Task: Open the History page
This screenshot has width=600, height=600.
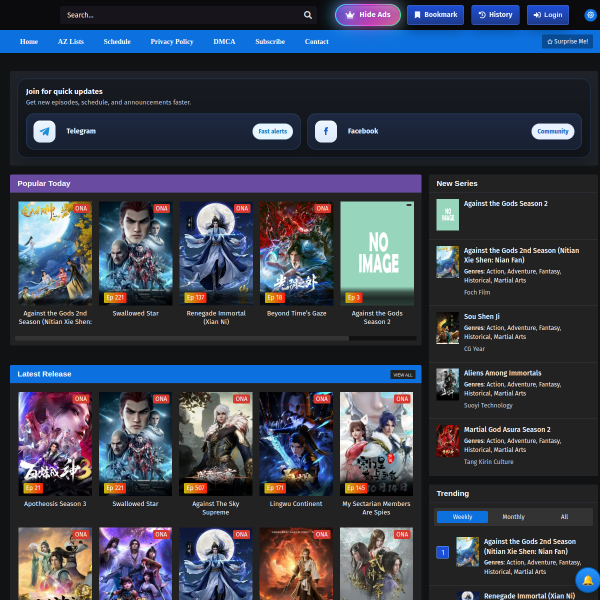Action: click(495, 15)
